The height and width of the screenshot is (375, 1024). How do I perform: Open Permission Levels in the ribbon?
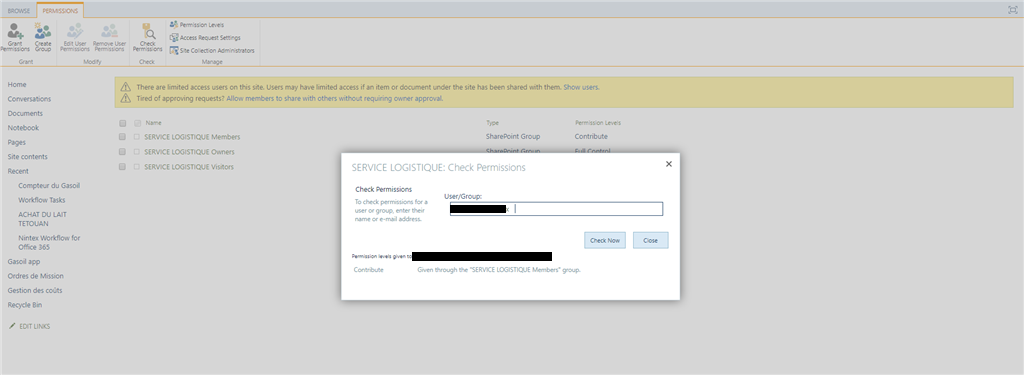click(x=197, y=25)
